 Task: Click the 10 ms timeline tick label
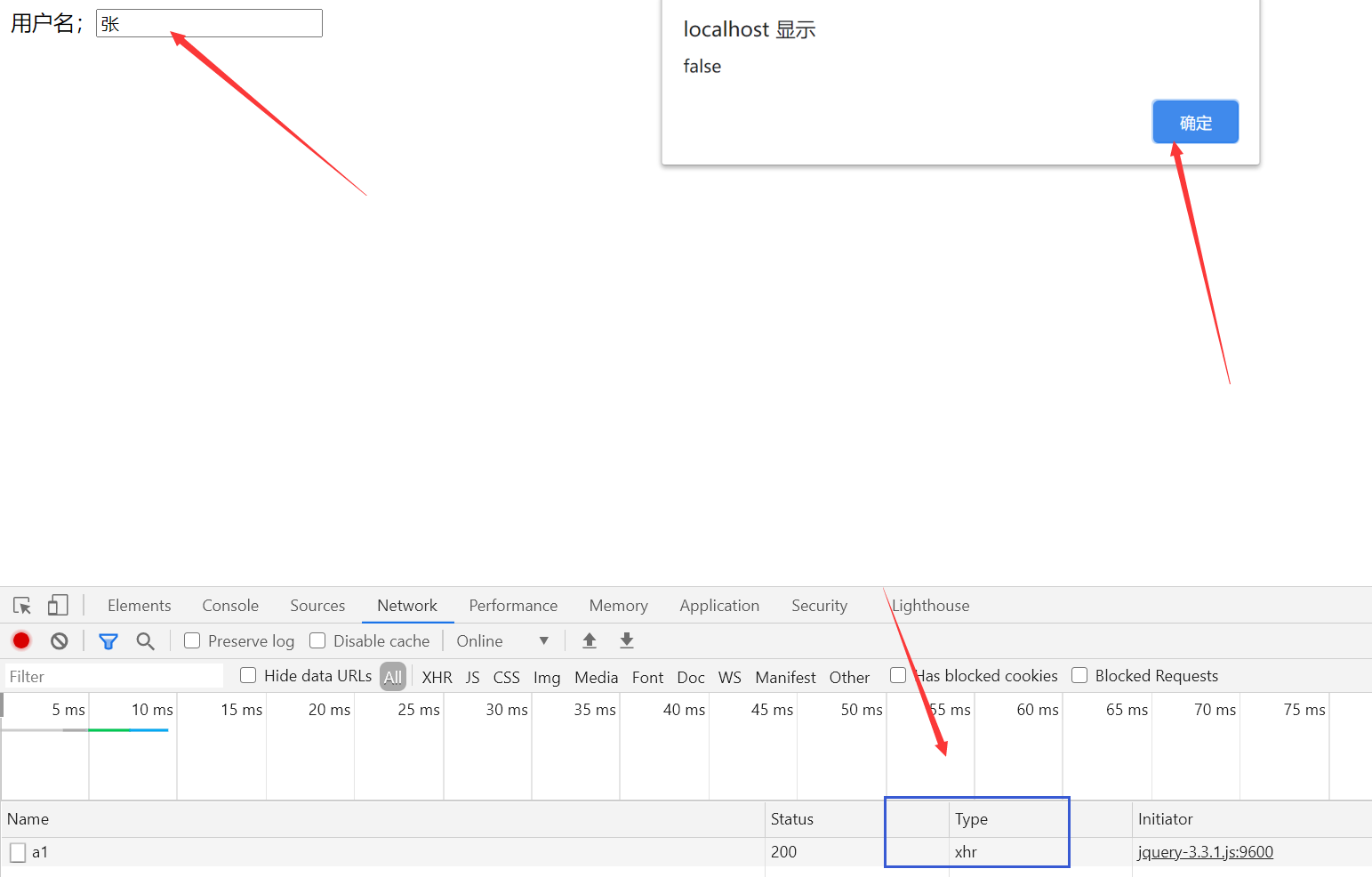pyautogui.click(x=152, y=710)
